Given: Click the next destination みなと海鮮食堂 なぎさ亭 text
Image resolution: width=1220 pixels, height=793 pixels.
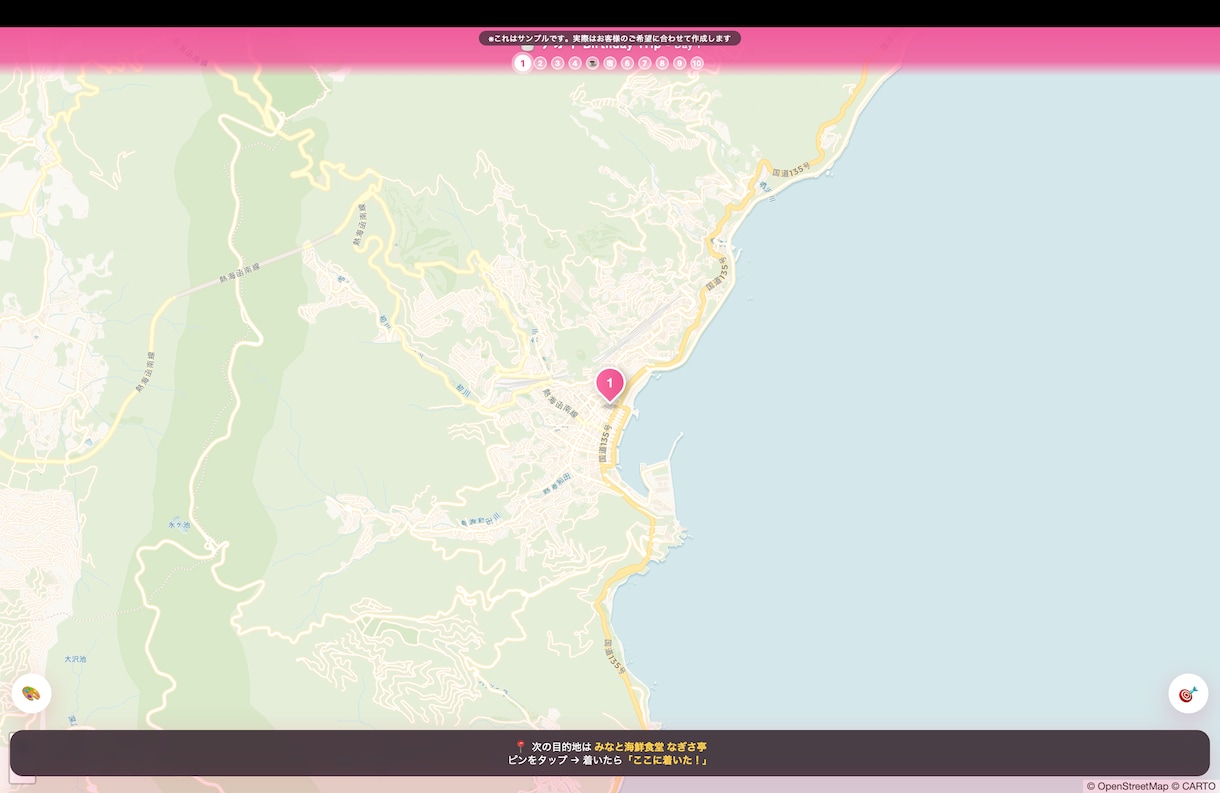Looking at the screenshot, I should pos(650,747).
